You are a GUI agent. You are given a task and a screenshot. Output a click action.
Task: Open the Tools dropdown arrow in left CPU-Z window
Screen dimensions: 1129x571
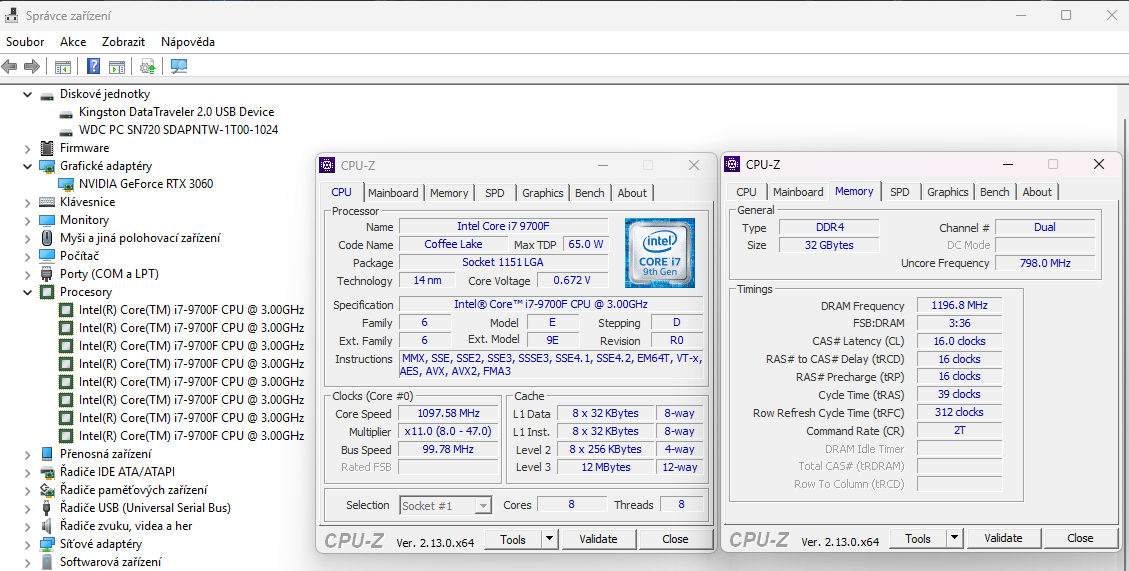click(x=549, y=539)
